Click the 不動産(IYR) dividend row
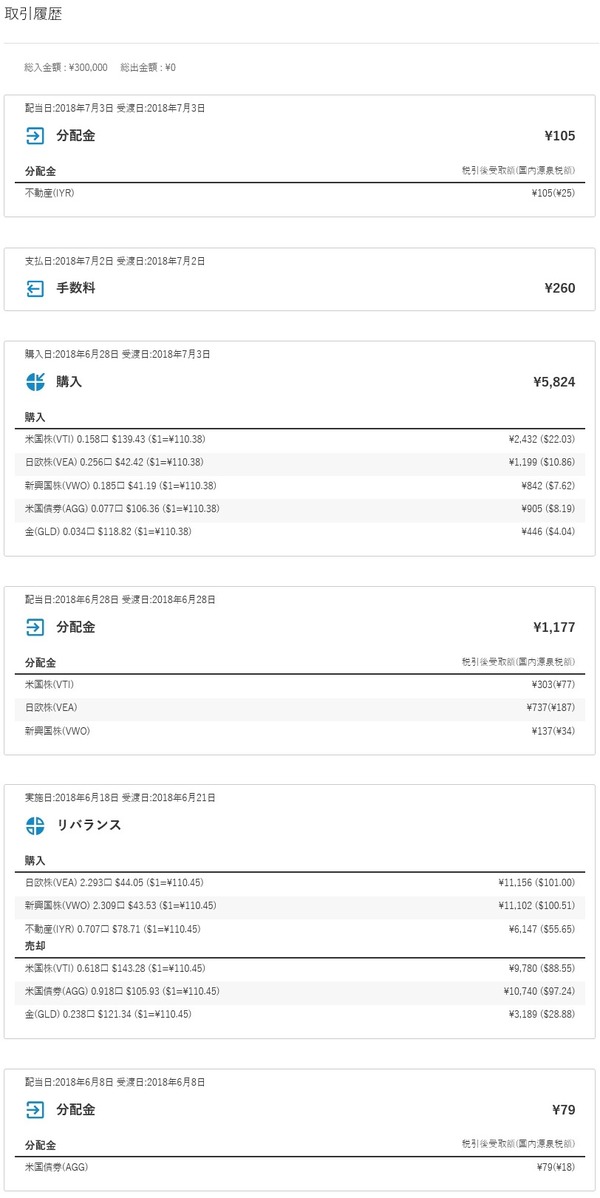 click(x=300, y=193)
